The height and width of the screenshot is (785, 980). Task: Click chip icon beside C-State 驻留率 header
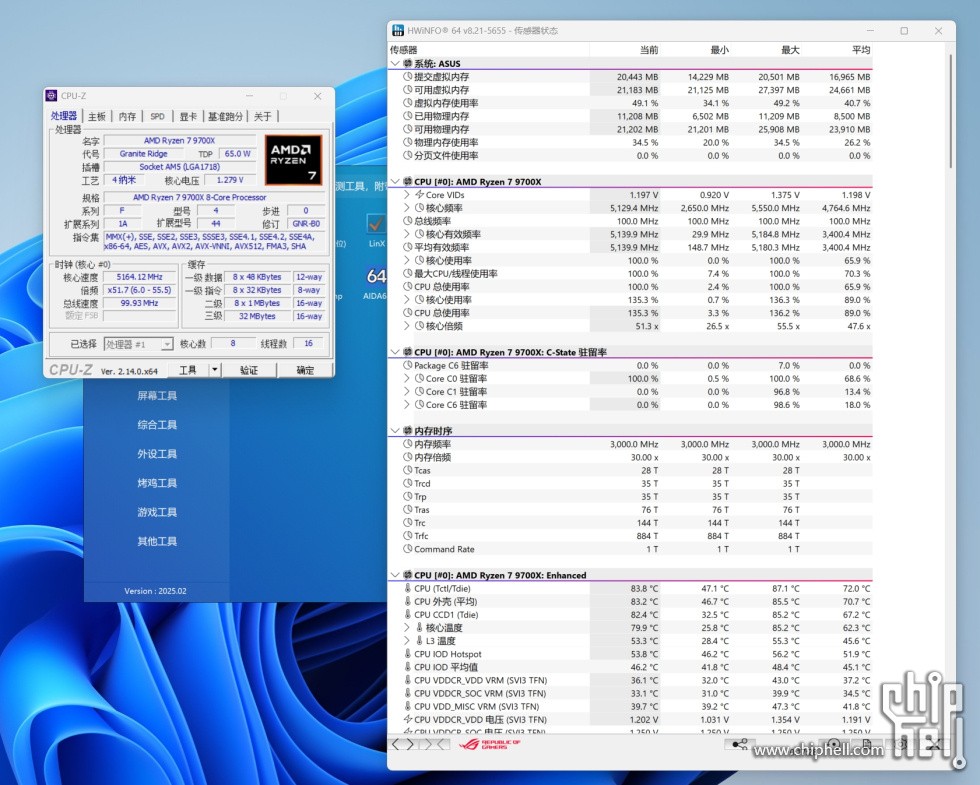pyautogui.click(x=408, y=352)
